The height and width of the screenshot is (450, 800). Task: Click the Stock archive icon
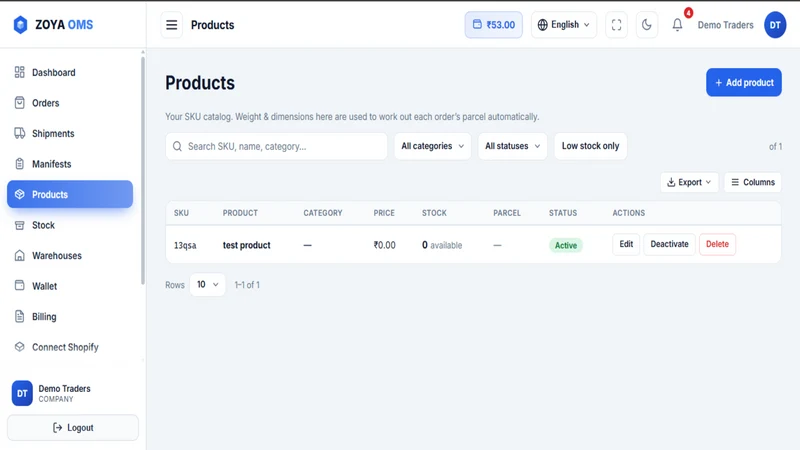(x=19, y=225)
